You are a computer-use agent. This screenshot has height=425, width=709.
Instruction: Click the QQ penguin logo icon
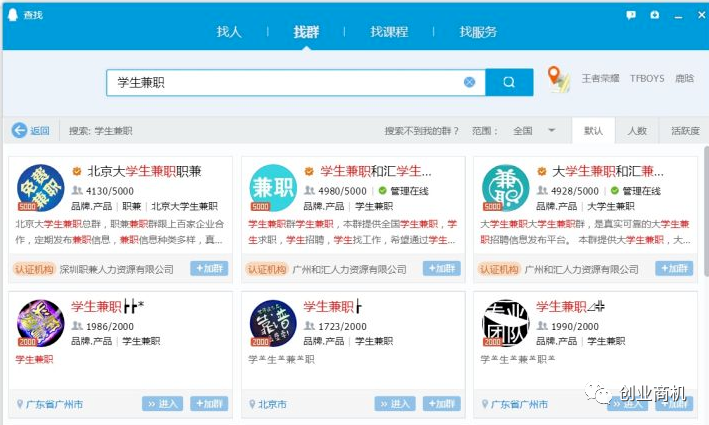pyautogui.click(x=13, y=14)
